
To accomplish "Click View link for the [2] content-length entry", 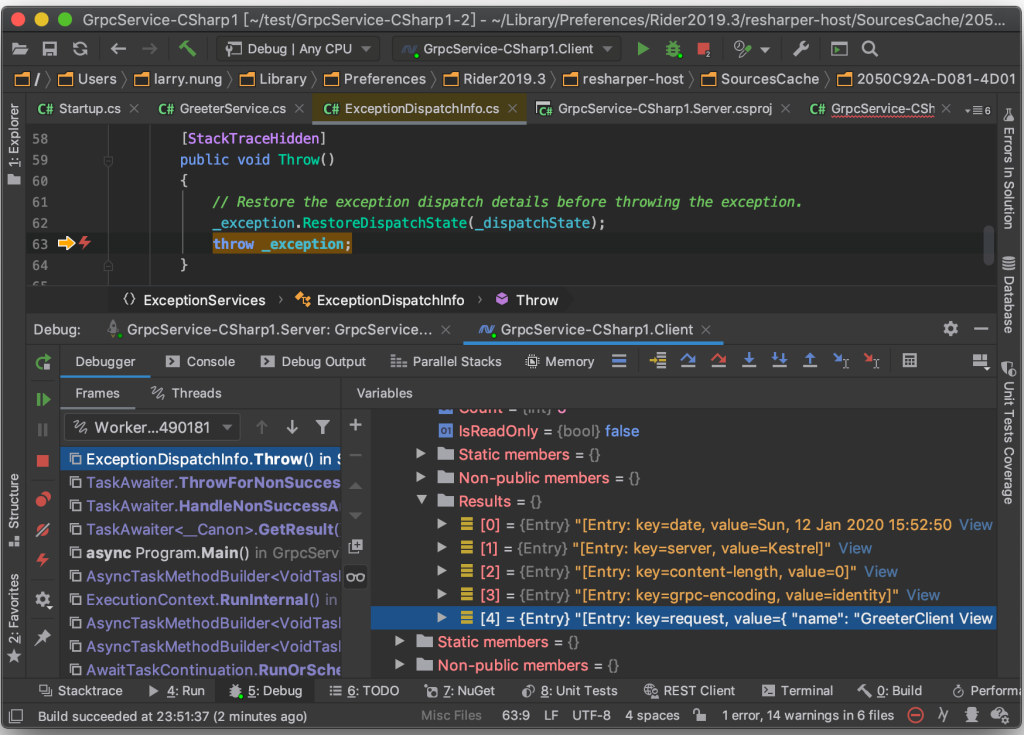I will tap(881, 572).
